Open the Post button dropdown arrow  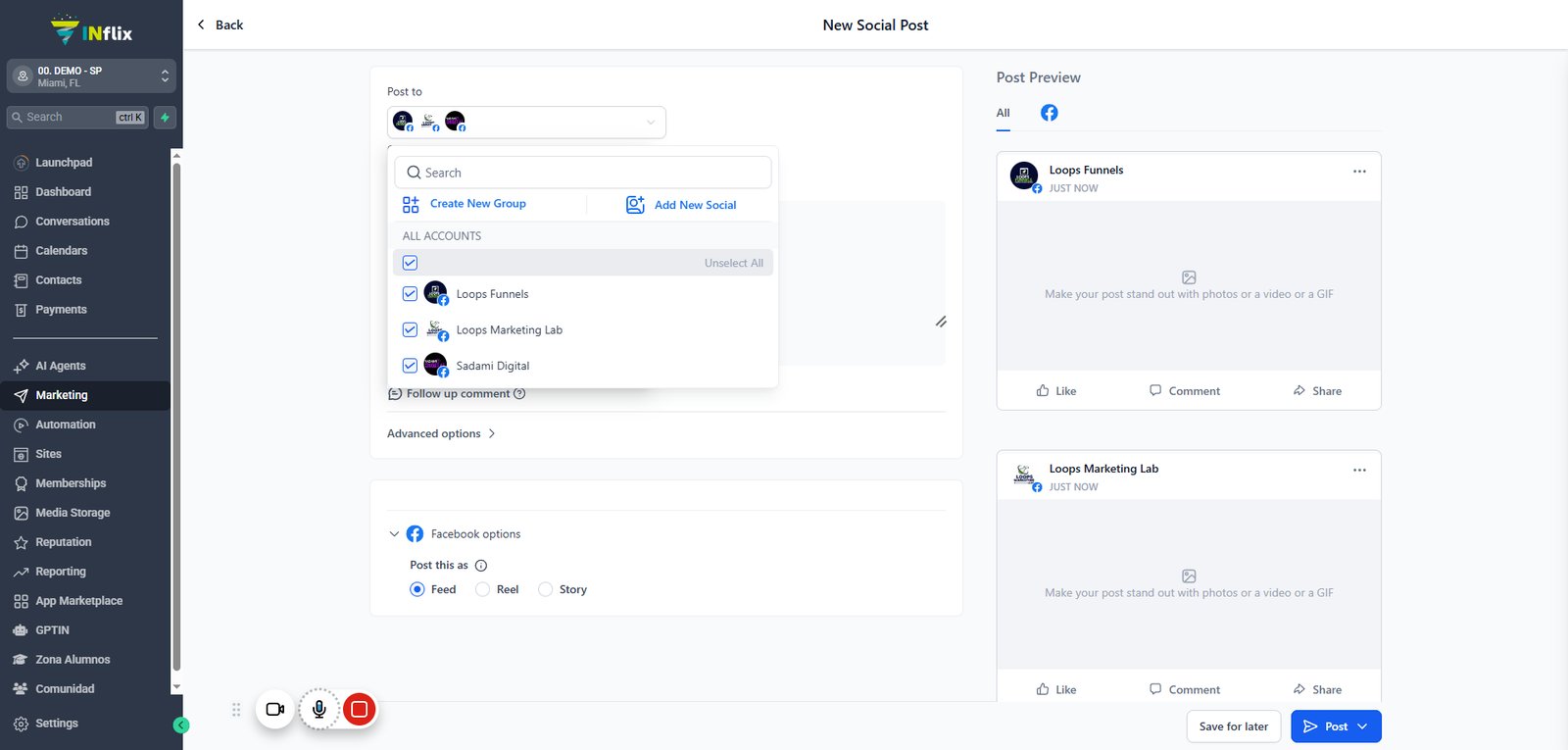click(1362, 727)
